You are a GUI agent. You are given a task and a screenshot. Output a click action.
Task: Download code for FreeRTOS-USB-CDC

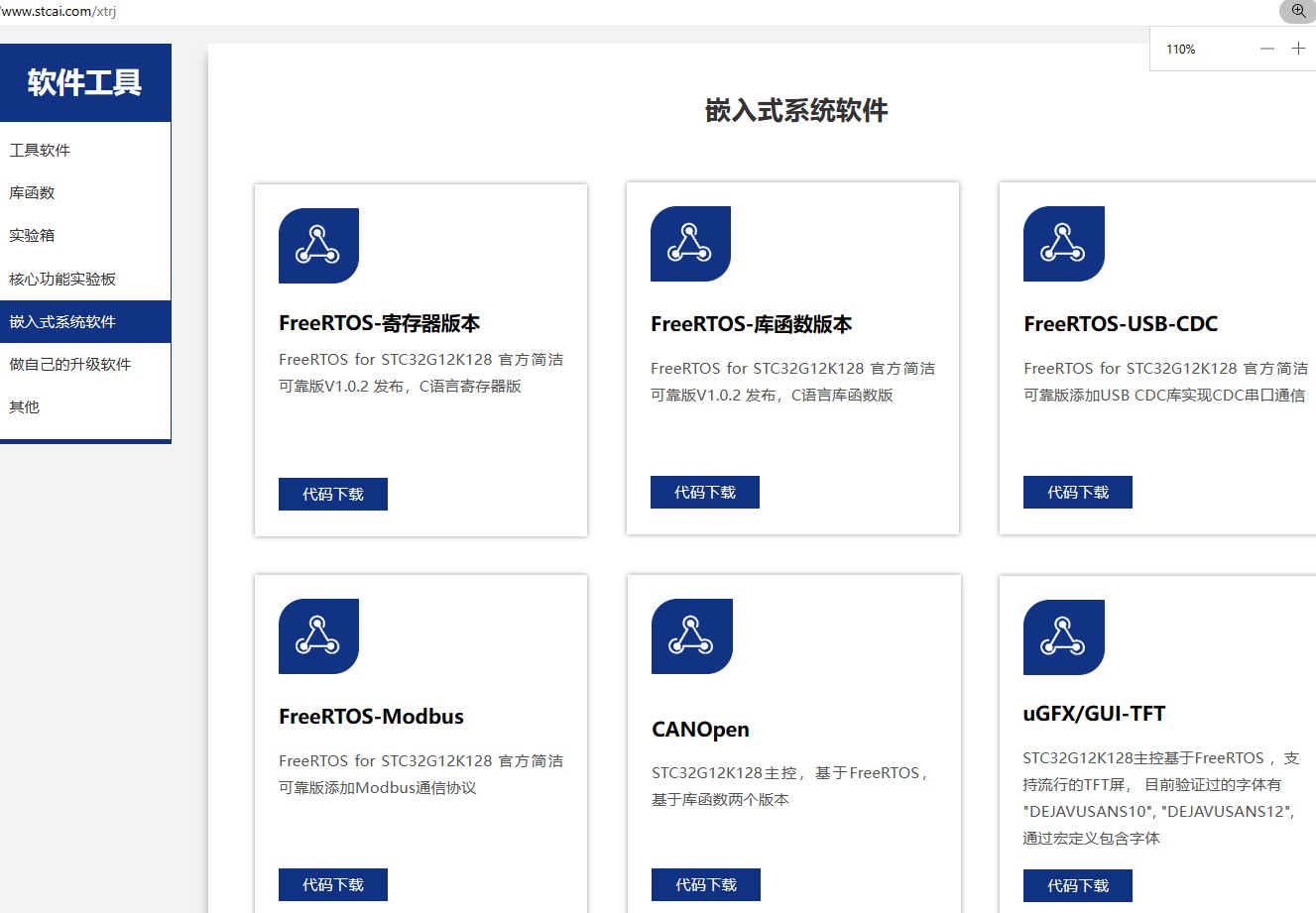(1078, 492)
